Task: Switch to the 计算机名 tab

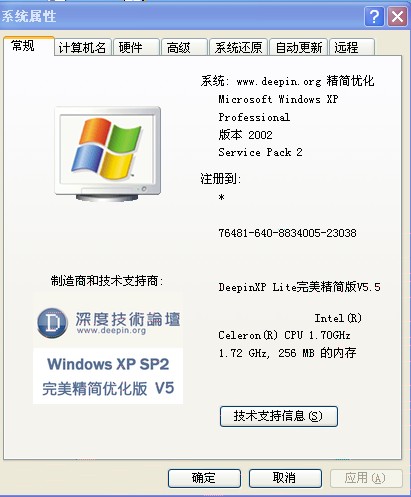Action: point(82,47)
